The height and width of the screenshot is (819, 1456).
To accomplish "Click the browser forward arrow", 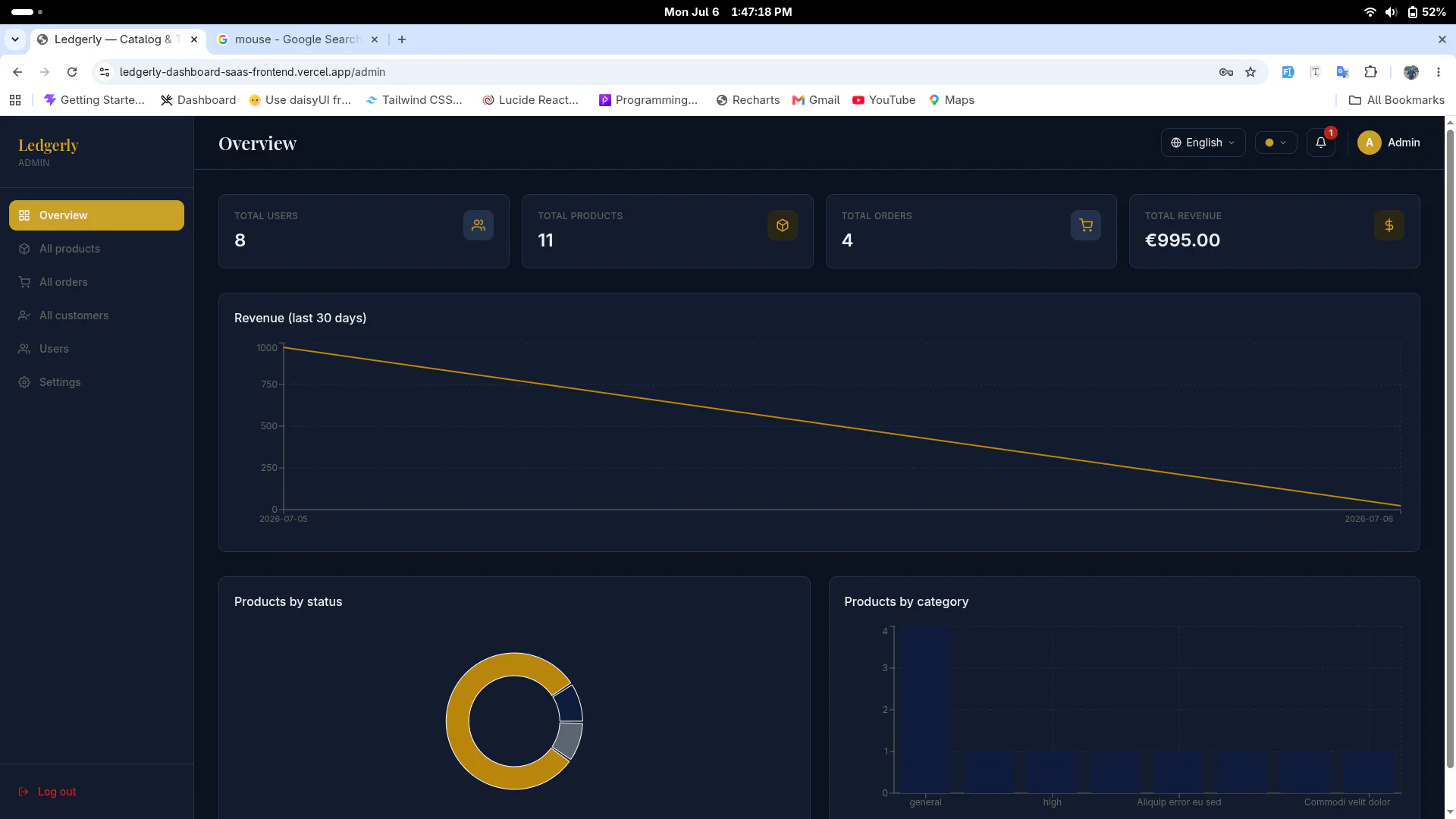I will 45,72.
